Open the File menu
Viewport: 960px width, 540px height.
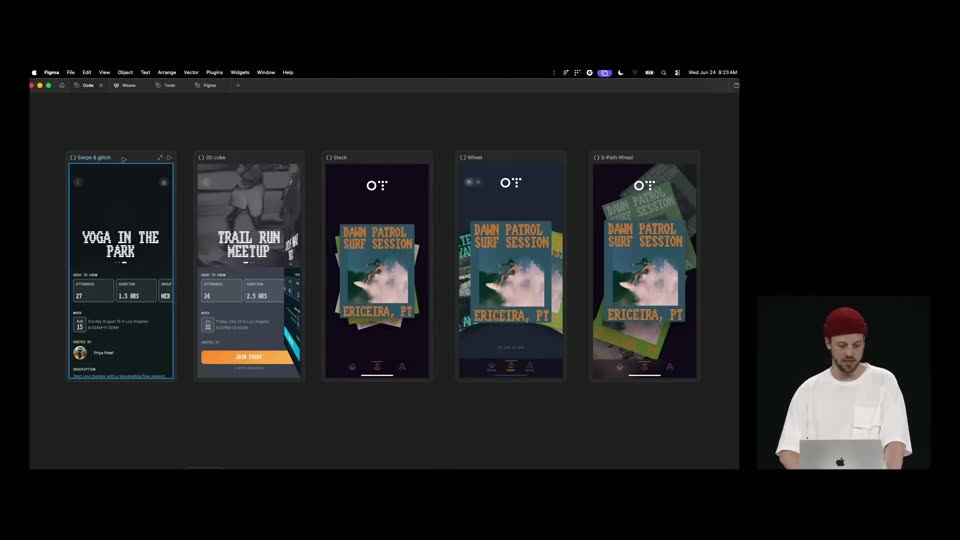point(70,72)
